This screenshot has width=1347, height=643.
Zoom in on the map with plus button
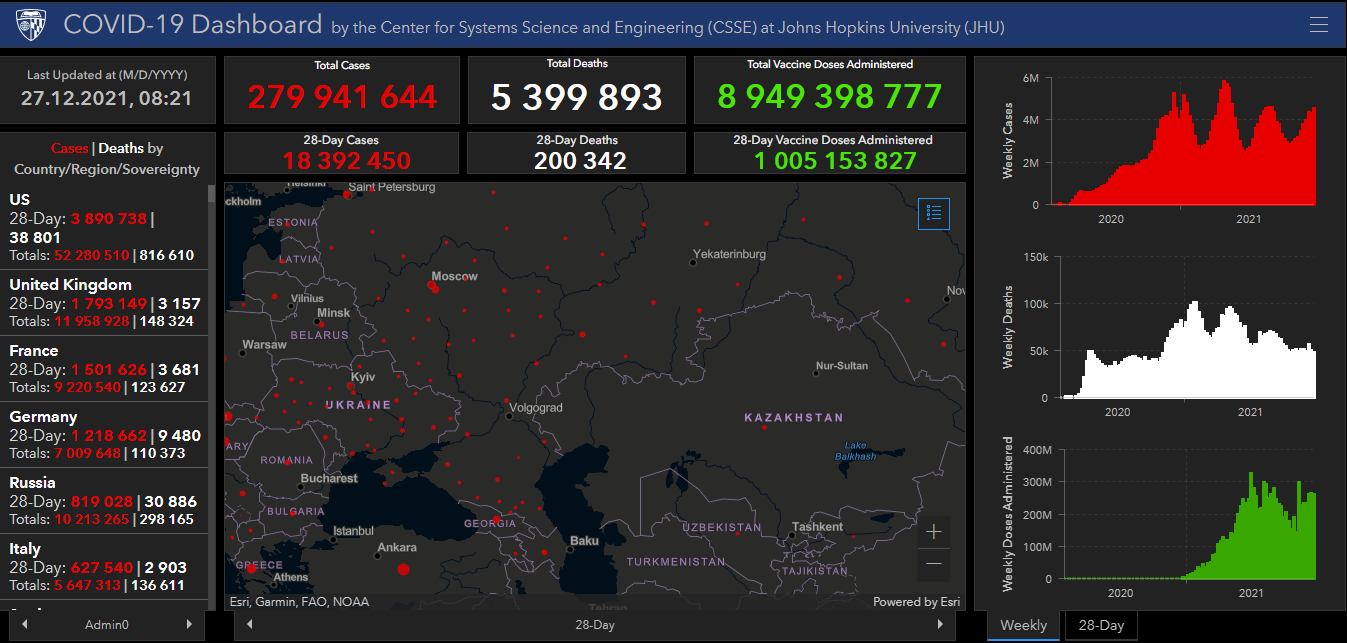click(x=934, y=532)
